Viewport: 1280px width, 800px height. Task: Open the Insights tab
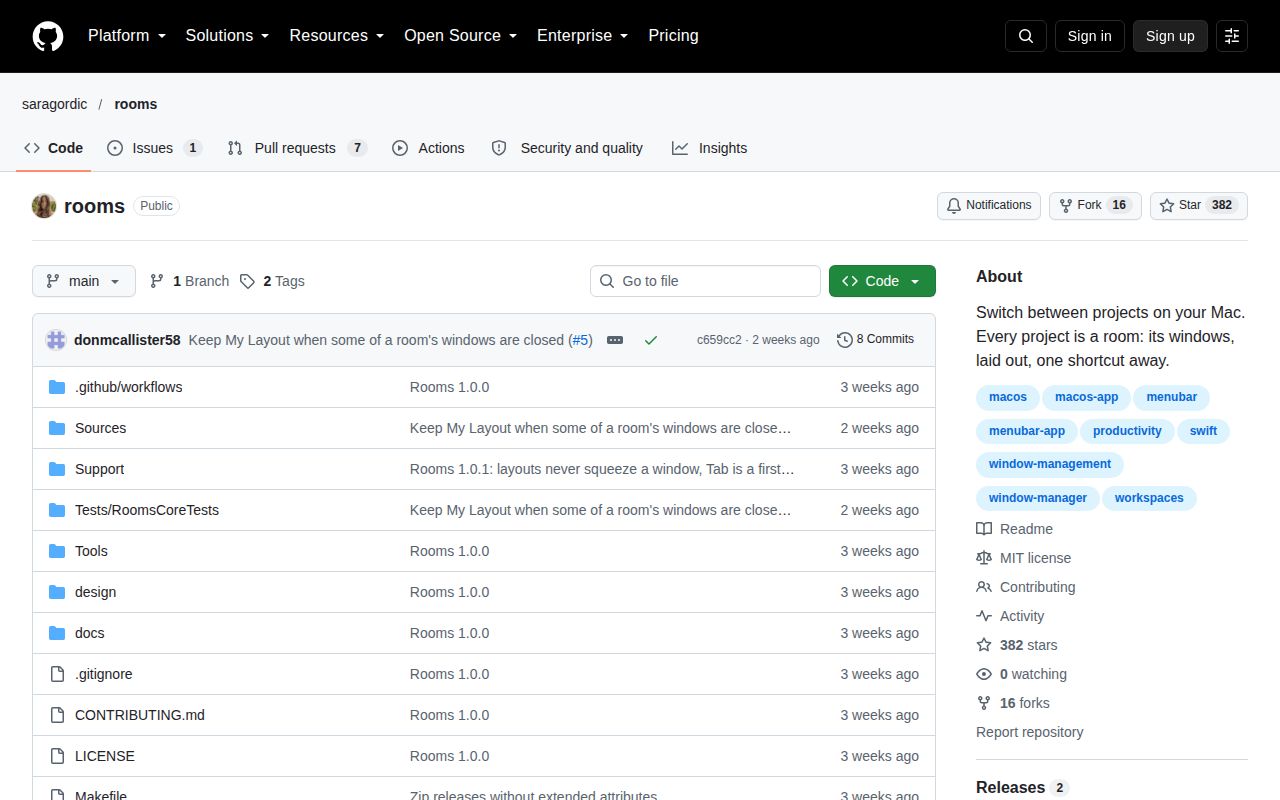[x=710, y=148]
